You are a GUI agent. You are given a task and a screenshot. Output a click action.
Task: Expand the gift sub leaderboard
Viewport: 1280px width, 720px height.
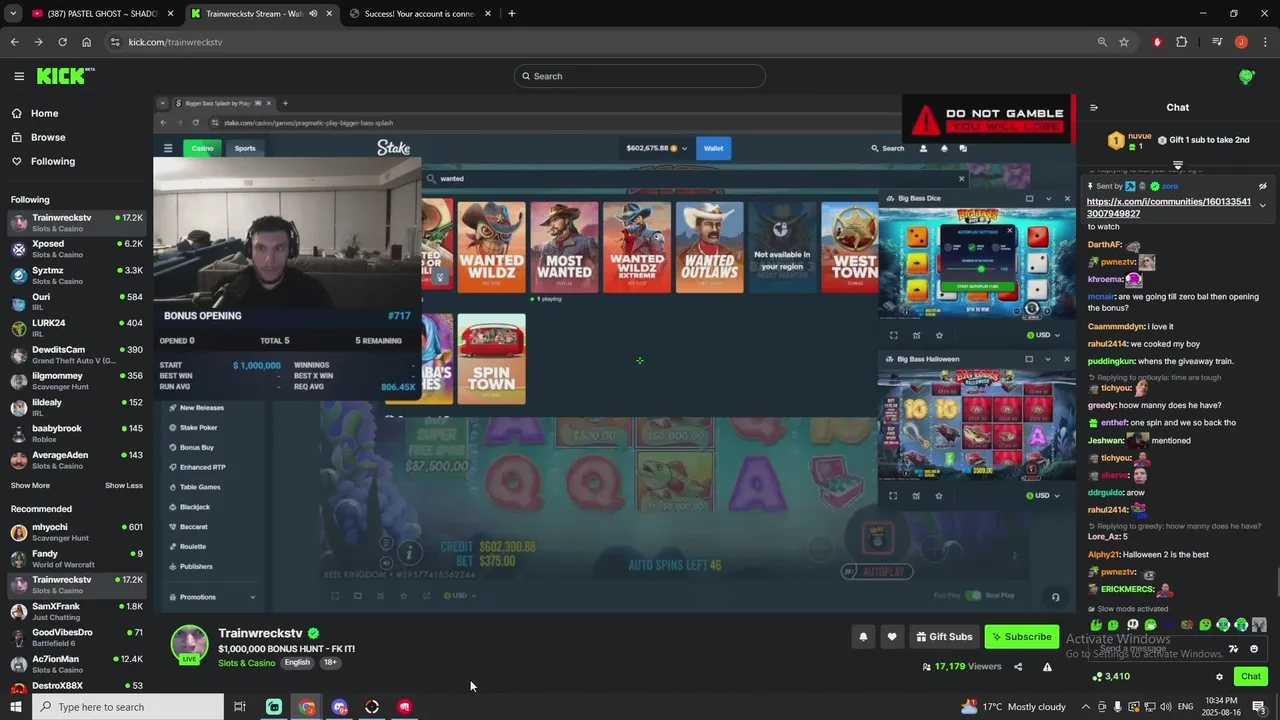pyautogui.click(x=1178, y=165)
